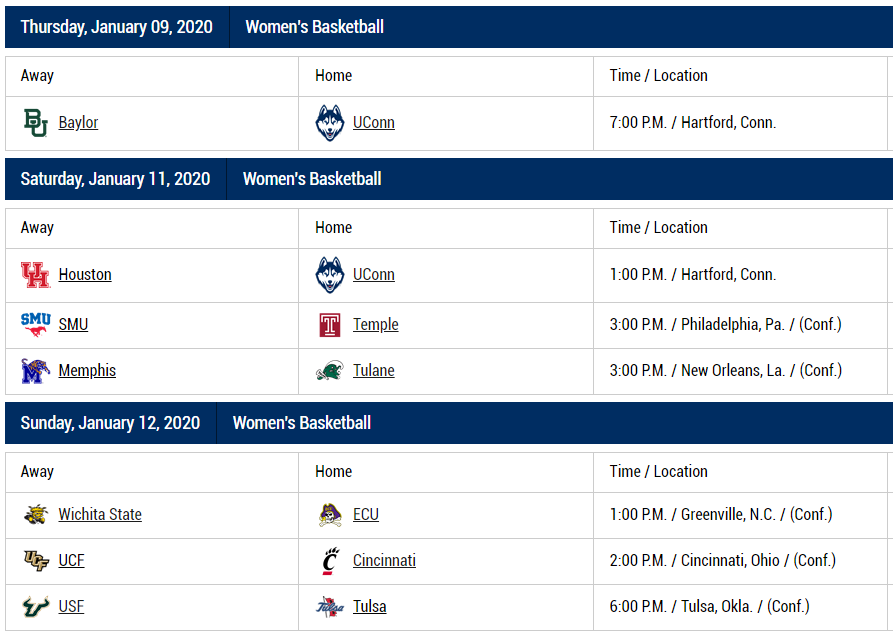Click the SMU mustang logo
Screen dimensions: 893x635
35,325
